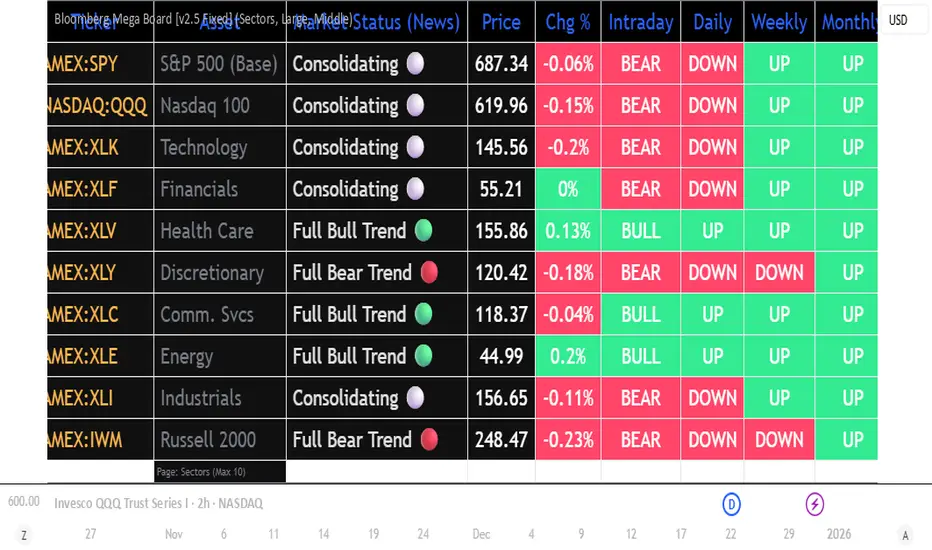Click the 'Dec' date on the time axis
Image resolution: width=932 pixels, height=550 pixels.
pyautogui.click(x=481, y=534)
